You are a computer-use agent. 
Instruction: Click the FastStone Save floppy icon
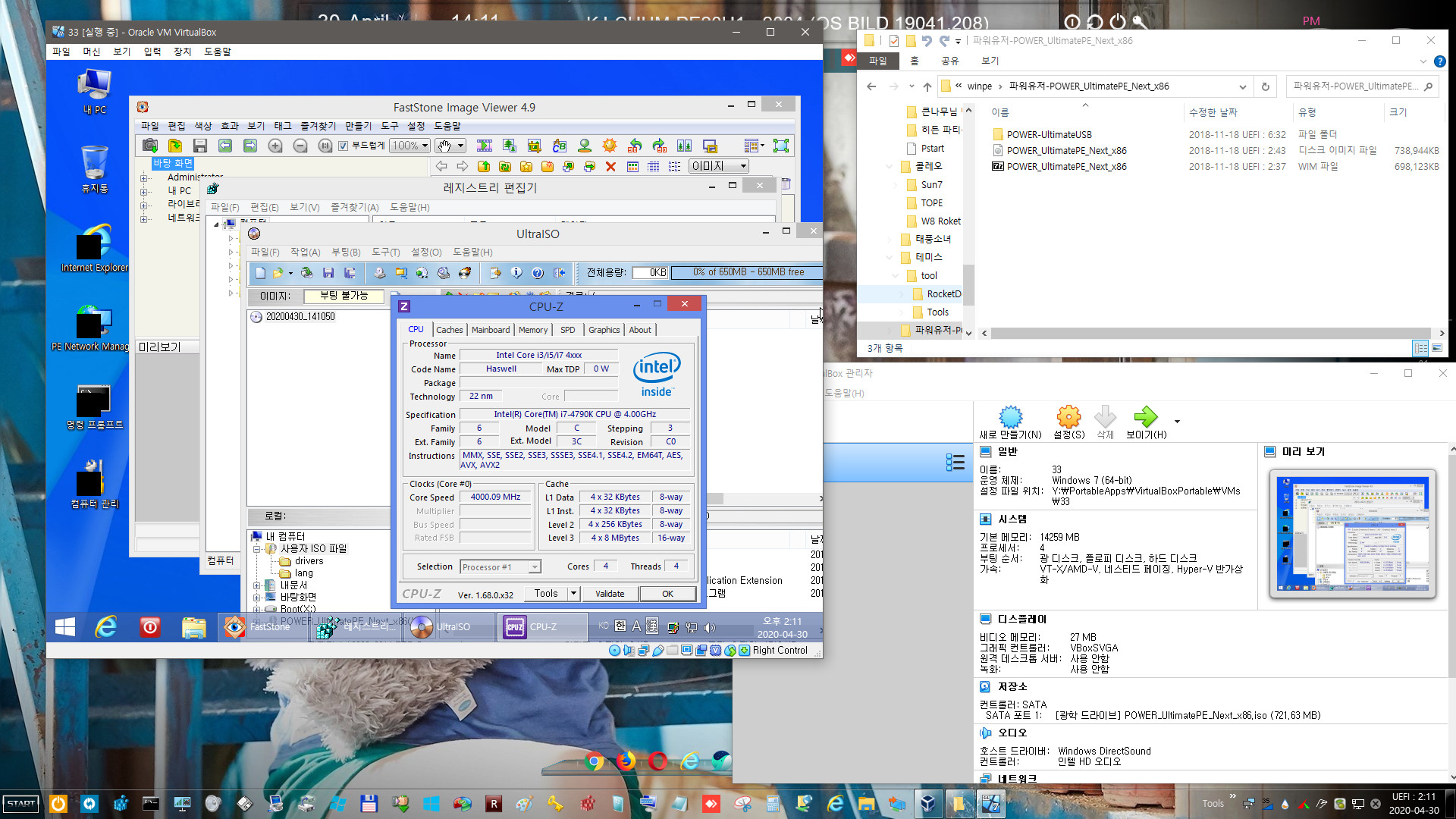pyautogui.click(x=200, y=146)
